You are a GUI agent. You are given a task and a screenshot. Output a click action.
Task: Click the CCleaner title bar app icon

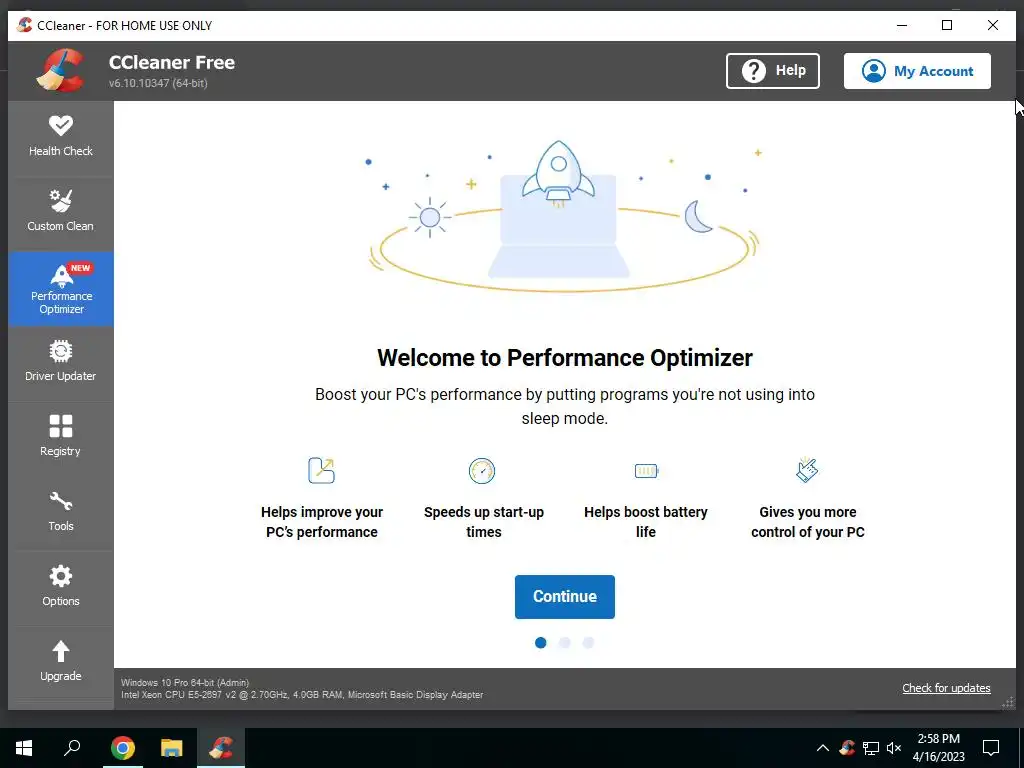pyautogui.click(x=24, y=25)
